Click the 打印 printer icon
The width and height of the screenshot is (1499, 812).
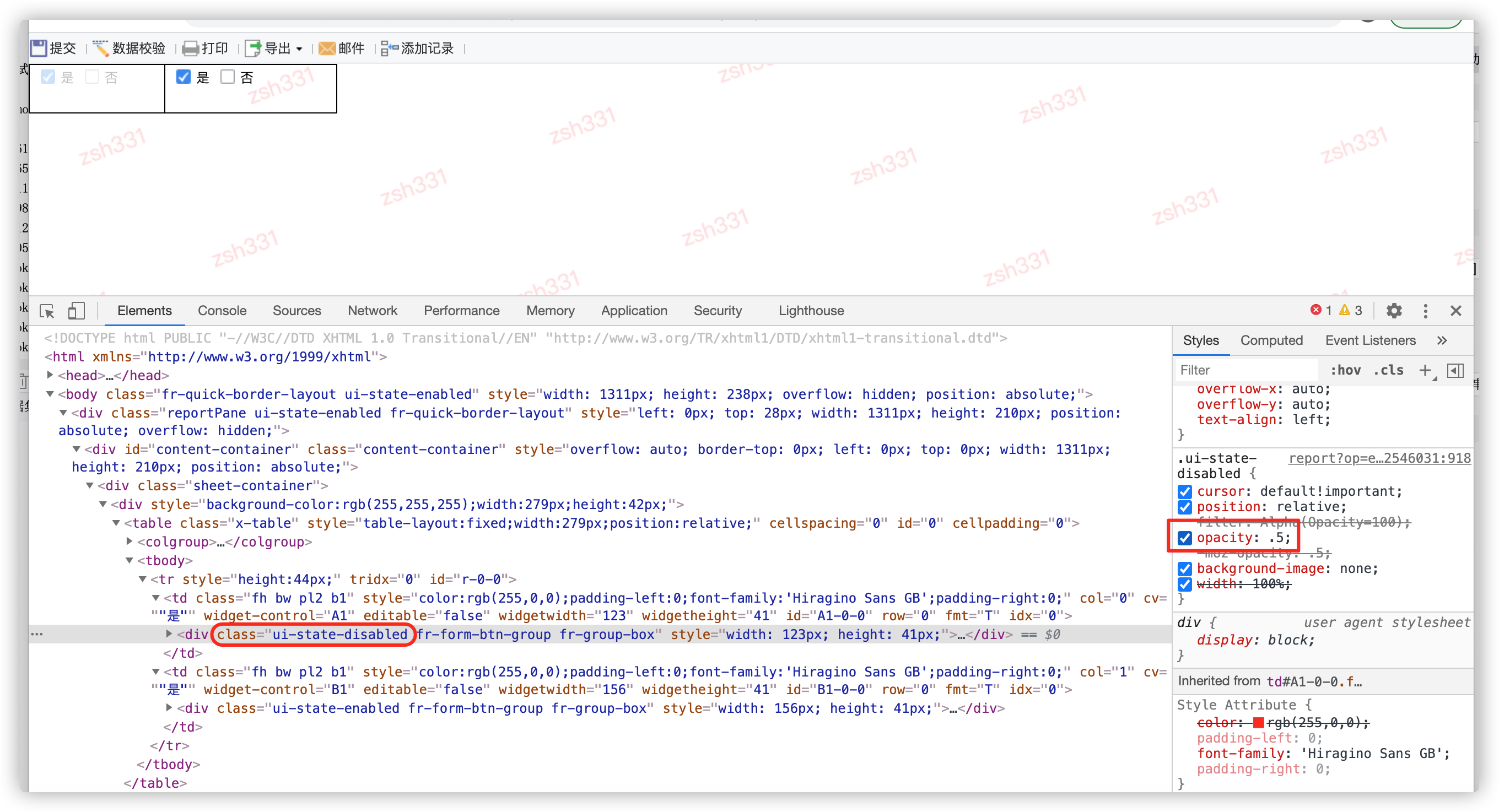pos(190,48)
